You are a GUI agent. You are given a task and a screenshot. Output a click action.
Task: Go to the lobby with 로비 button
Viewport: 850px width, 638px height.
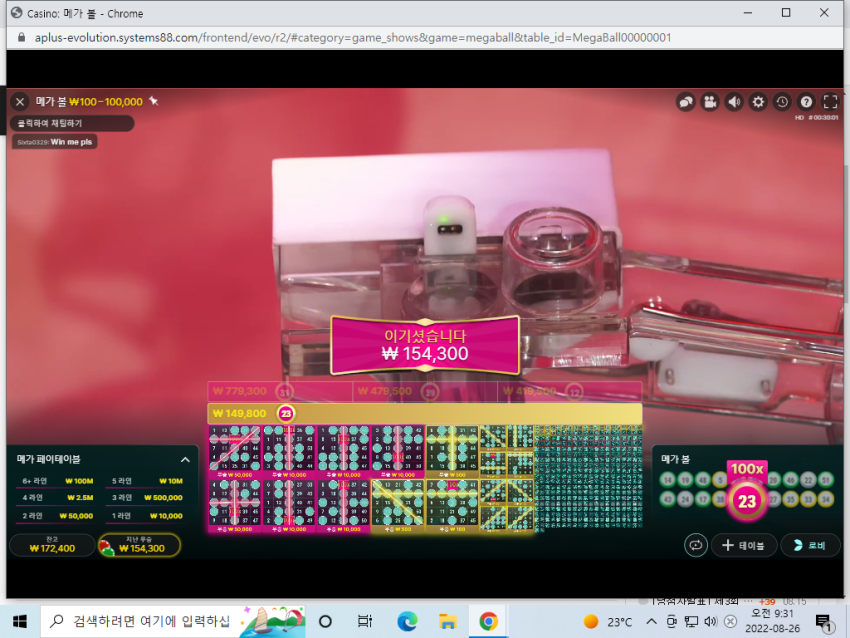point(810,545)
